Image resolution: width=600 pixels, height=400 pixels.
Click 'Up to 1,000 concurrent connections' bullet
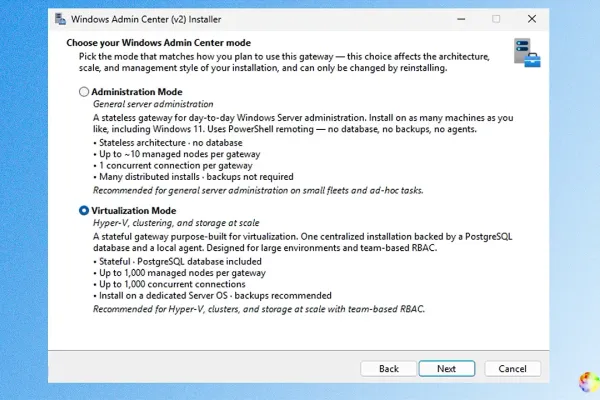tap(170, 284)
